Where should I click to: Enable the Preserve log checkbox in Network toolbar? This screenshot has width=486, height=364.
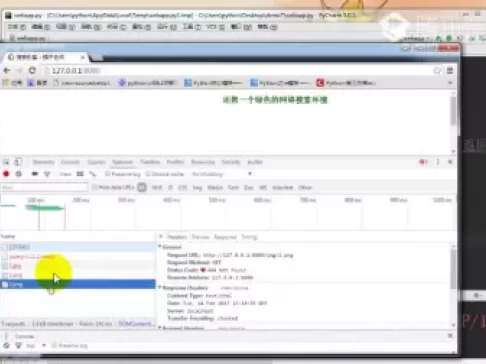[107, 174]
